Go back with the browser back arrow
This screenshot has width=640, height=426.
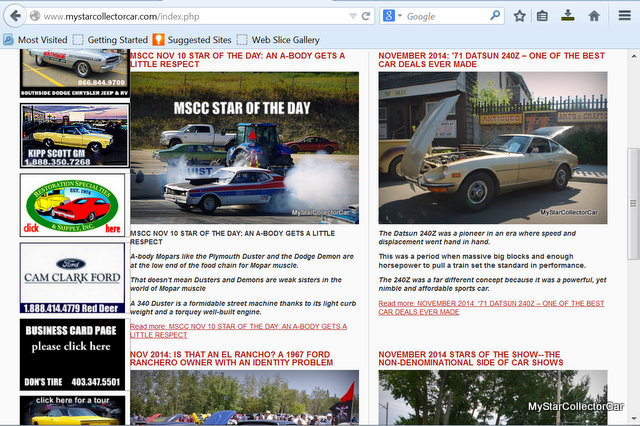coord(15,16)
